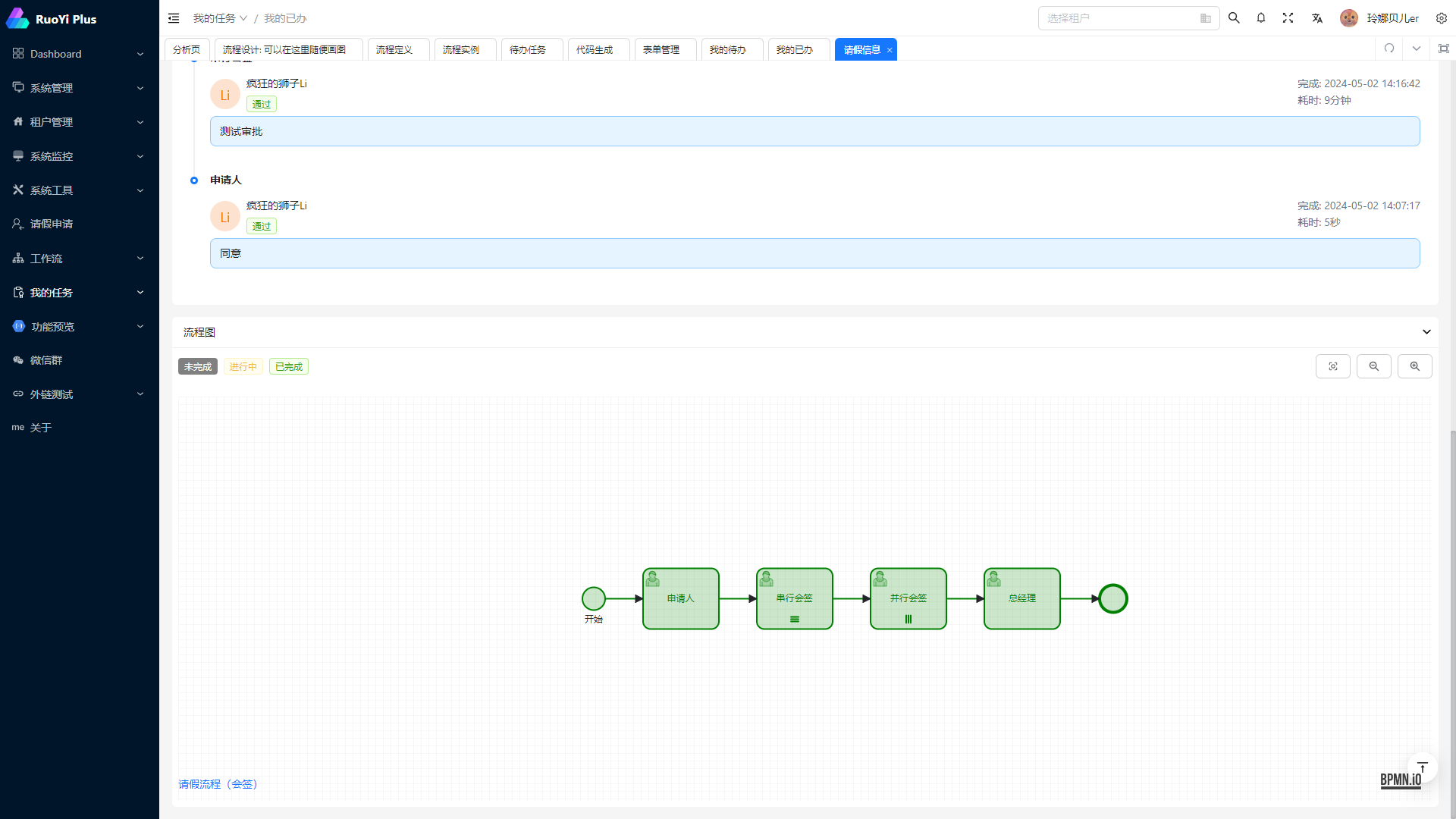This screenshot has height=819, width=1456.
Task: Click the back-to-top arrow button
Action: pos(1423,767)
